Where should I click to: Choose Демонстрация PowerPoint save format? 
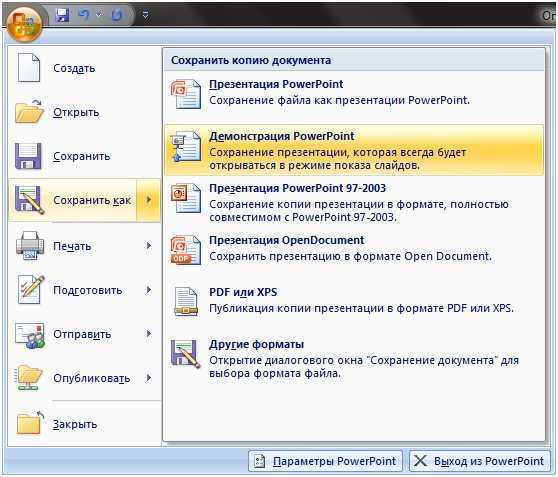tap(354, 150)
